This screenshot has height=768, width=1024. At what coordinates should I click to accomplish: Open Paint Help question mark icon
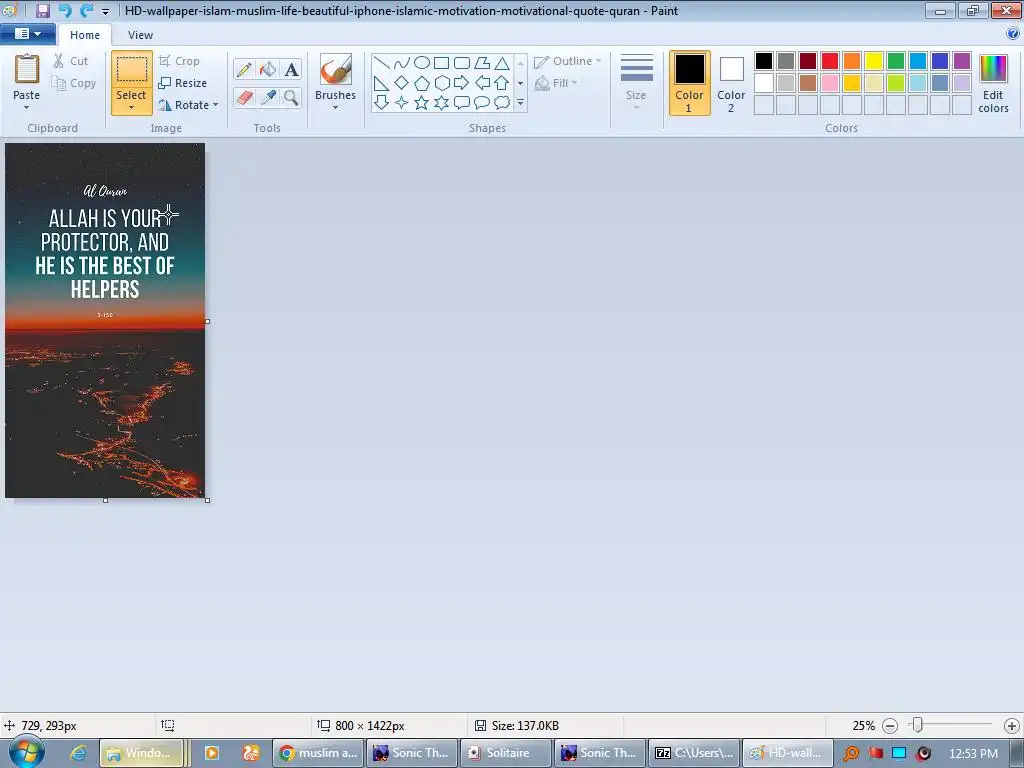[x=1012, y=33]
